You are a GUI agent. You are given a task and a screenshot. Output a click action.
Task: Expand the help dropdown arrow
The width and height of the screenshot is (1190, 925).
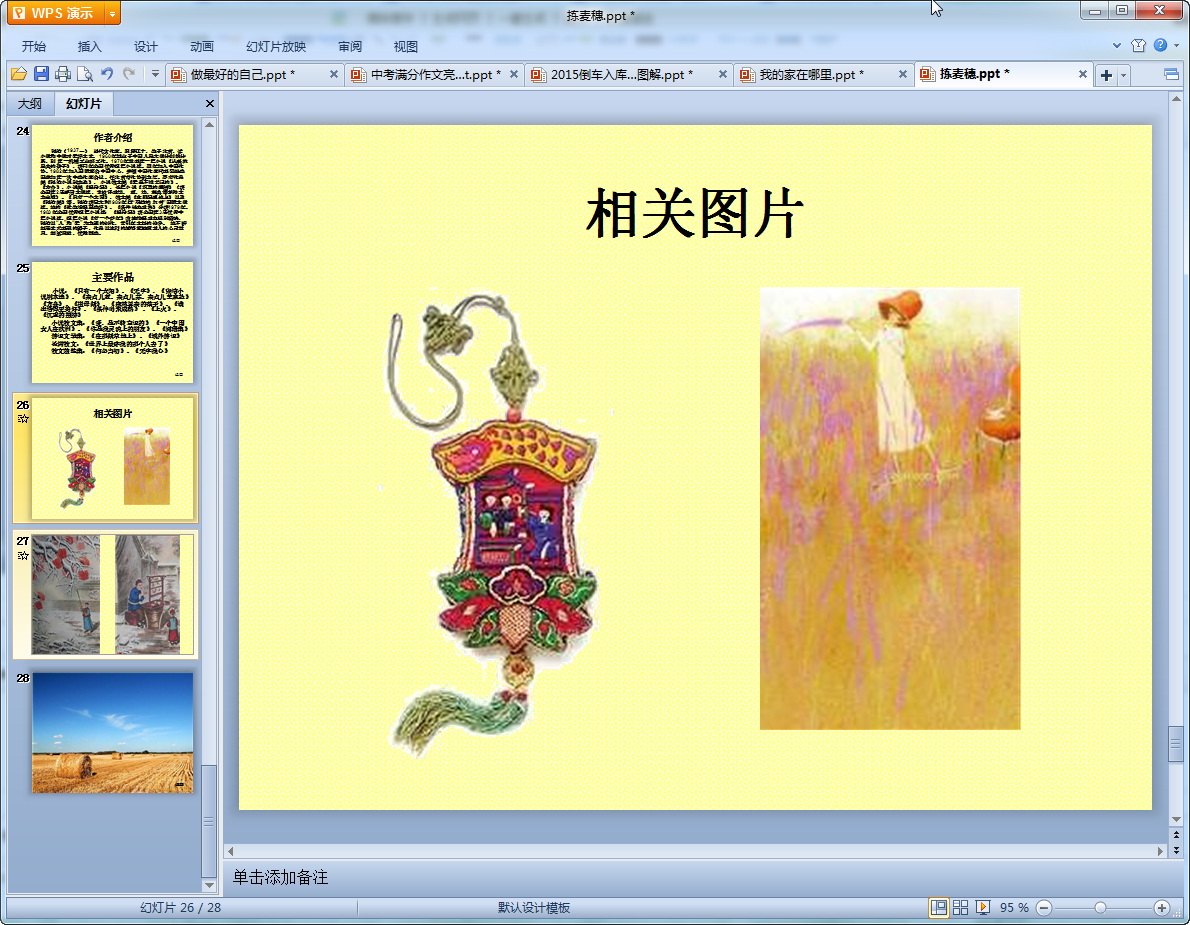1177,46
